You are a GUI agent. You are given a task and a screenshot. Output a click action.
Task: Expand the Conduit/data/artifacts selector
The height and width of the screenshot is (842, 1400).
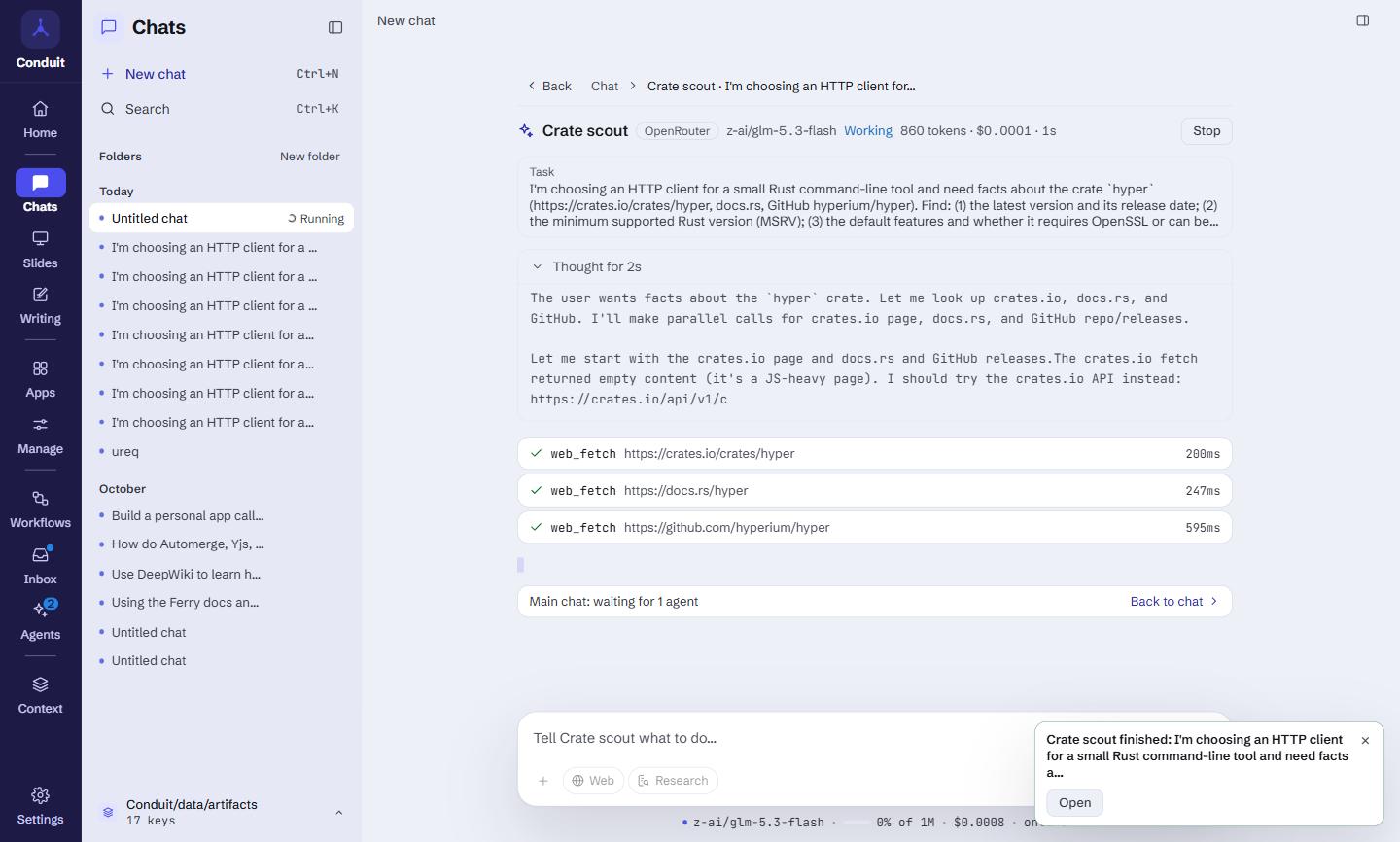[x=222, y=812]
